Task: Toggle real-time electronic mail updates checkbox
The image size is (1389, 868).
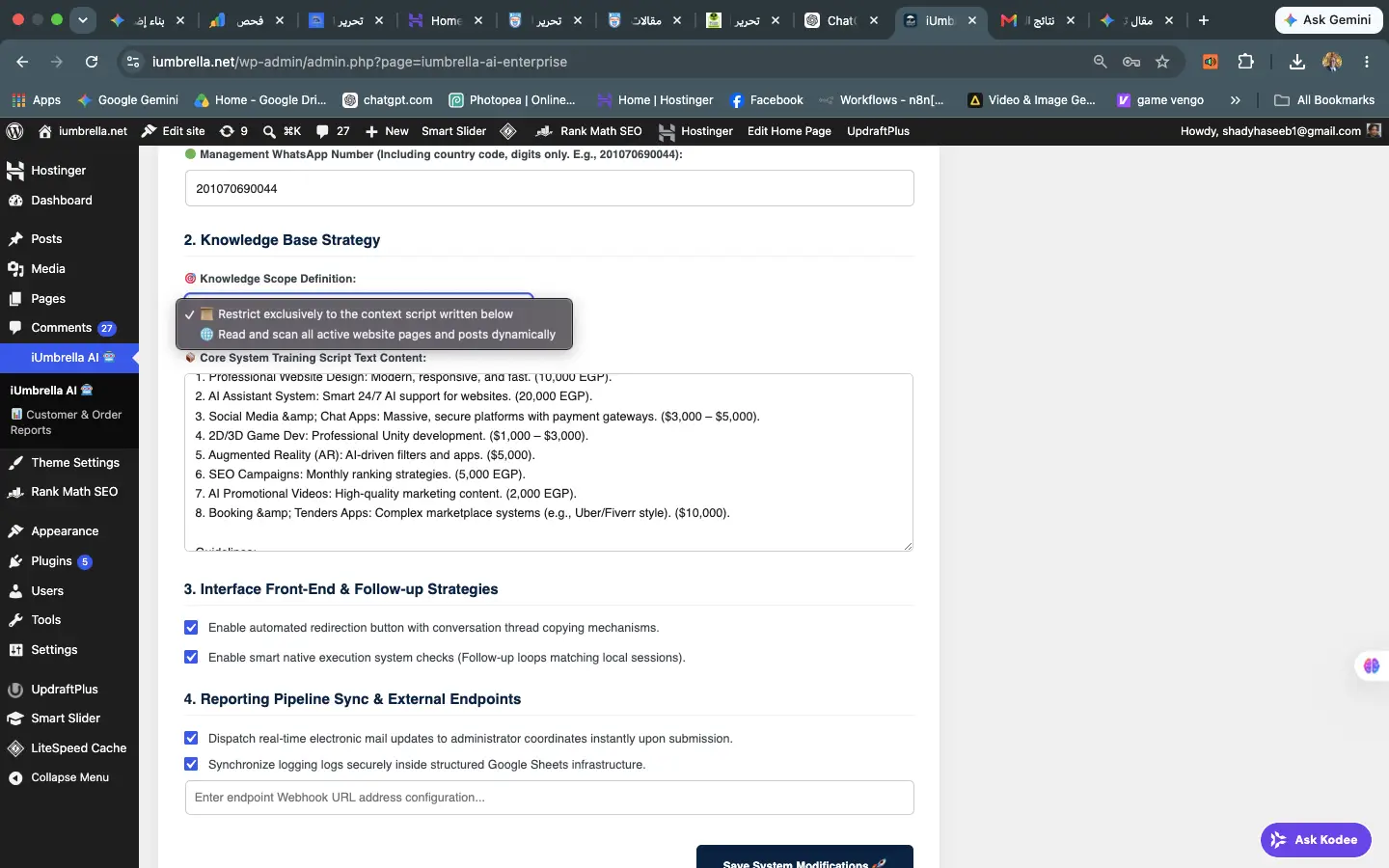Action: tap(191, 739)
